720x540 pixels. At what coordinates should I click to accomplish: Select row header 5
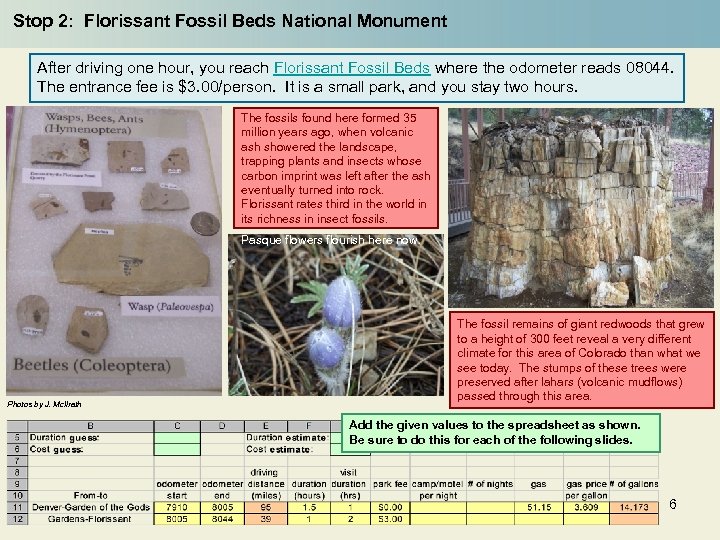17,438
